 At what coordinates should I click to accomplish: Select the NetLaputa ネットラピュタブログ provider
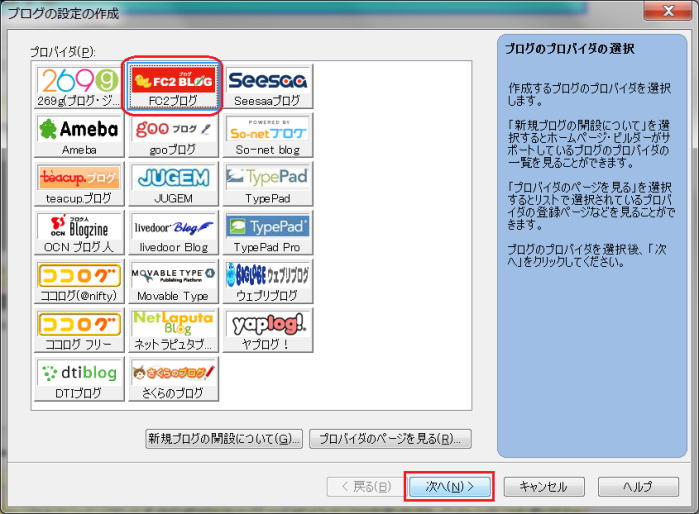pos(173,330)
